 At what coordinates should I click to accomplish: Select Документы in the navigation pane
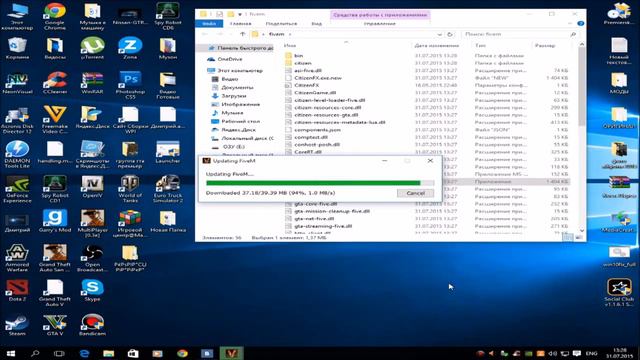[x=237, y=87]
